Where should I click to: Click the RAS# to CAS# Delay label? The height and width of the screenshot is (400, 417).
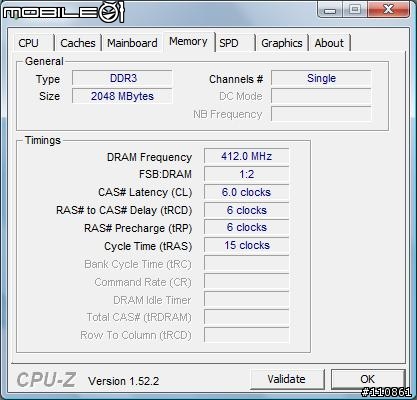(x=124, y=210)
